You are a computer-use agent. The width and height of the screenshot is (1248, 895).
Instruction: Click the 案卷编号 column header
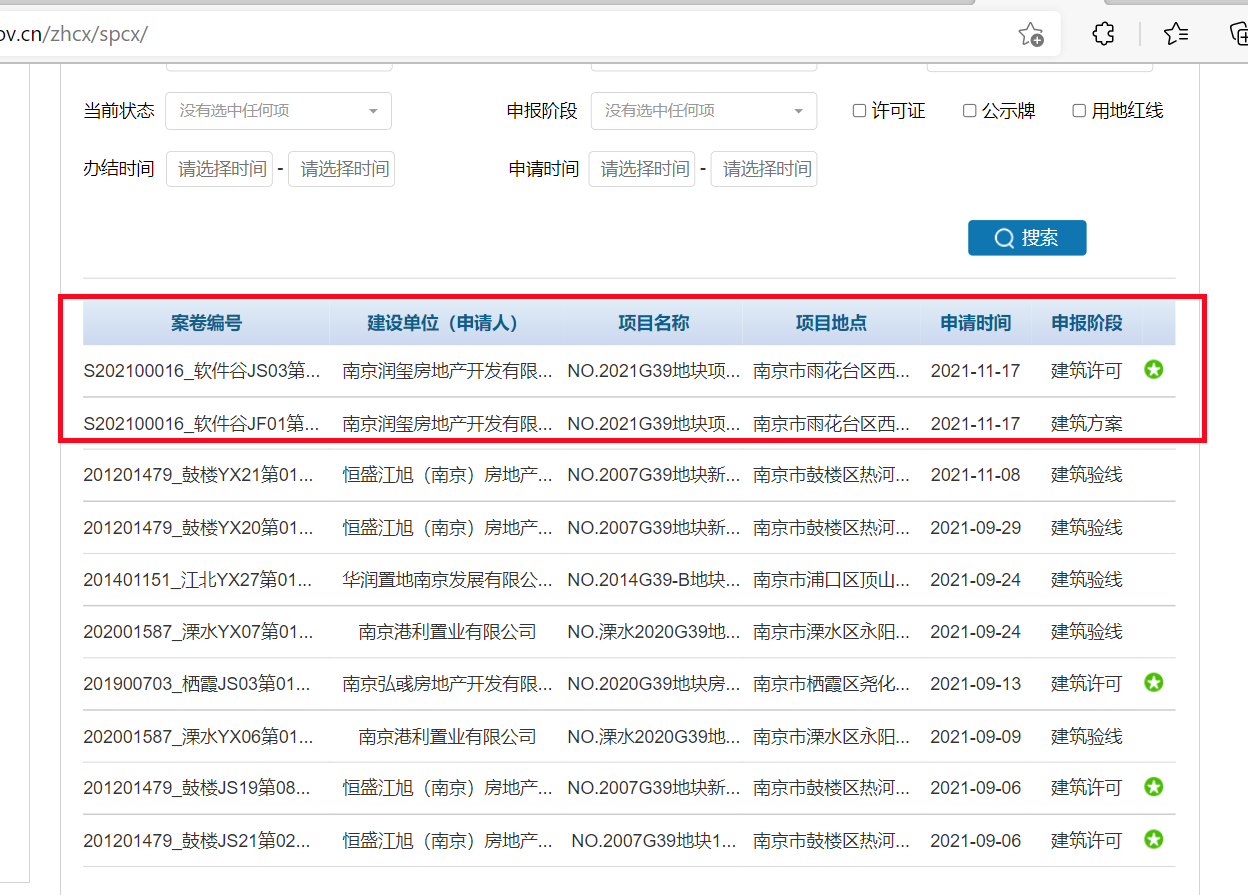click(206, 323)
